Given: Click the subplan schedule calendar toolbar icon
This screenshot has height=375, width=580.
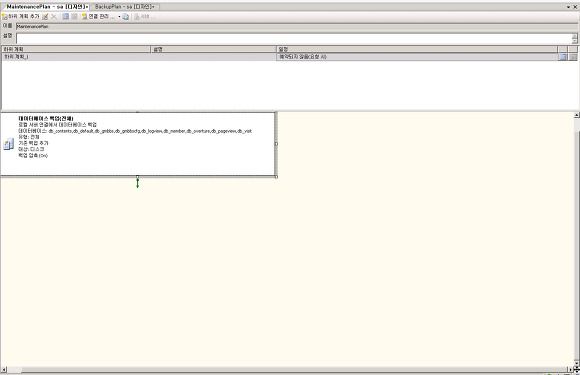Looking at the screenshot, I should [x=65, y=17].
